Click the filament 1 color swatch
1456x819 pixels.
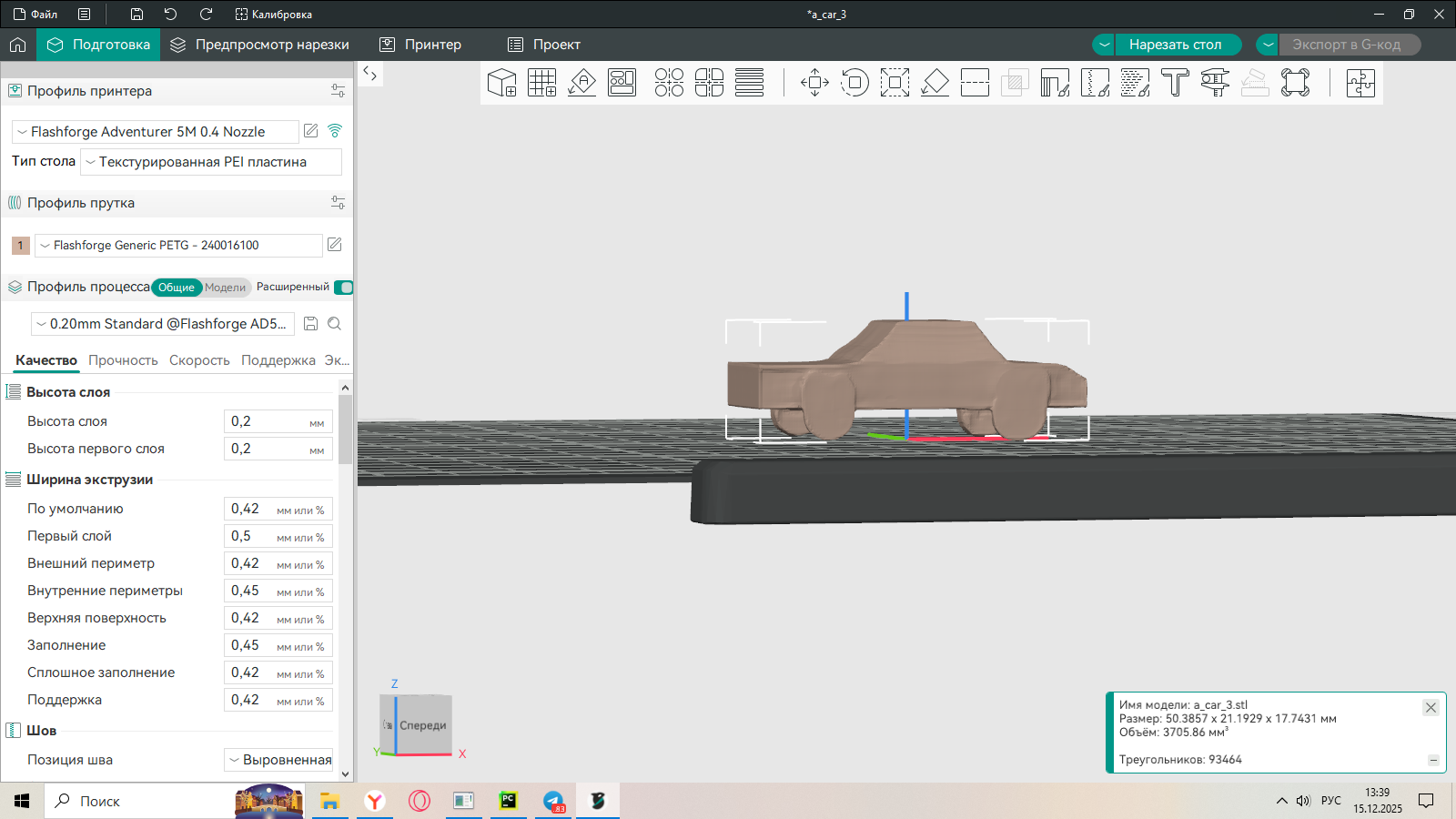point(21,245)
